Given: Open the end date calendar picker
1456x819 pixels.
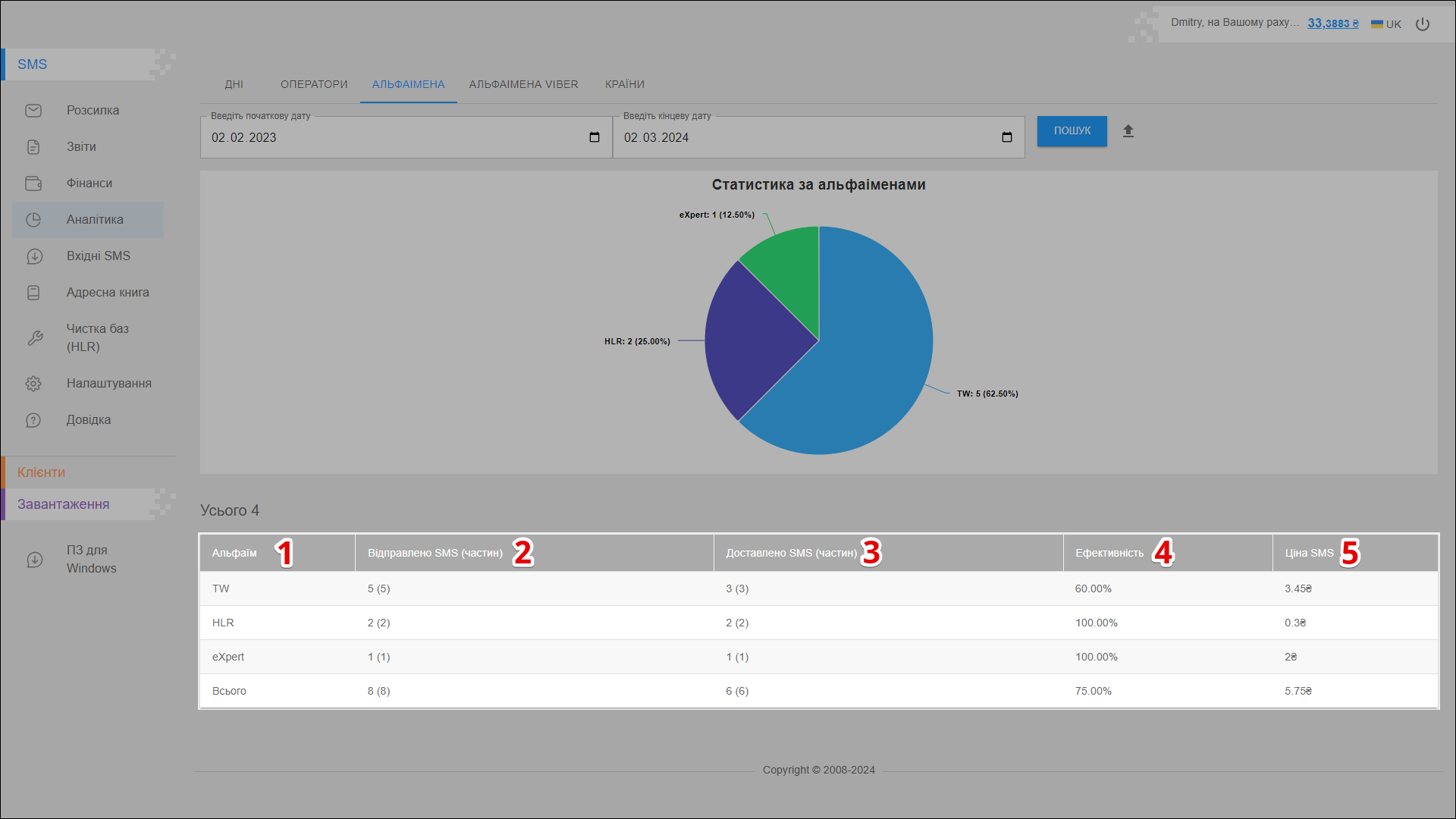Looking at the screenshot, I should tap(1007, 137).
